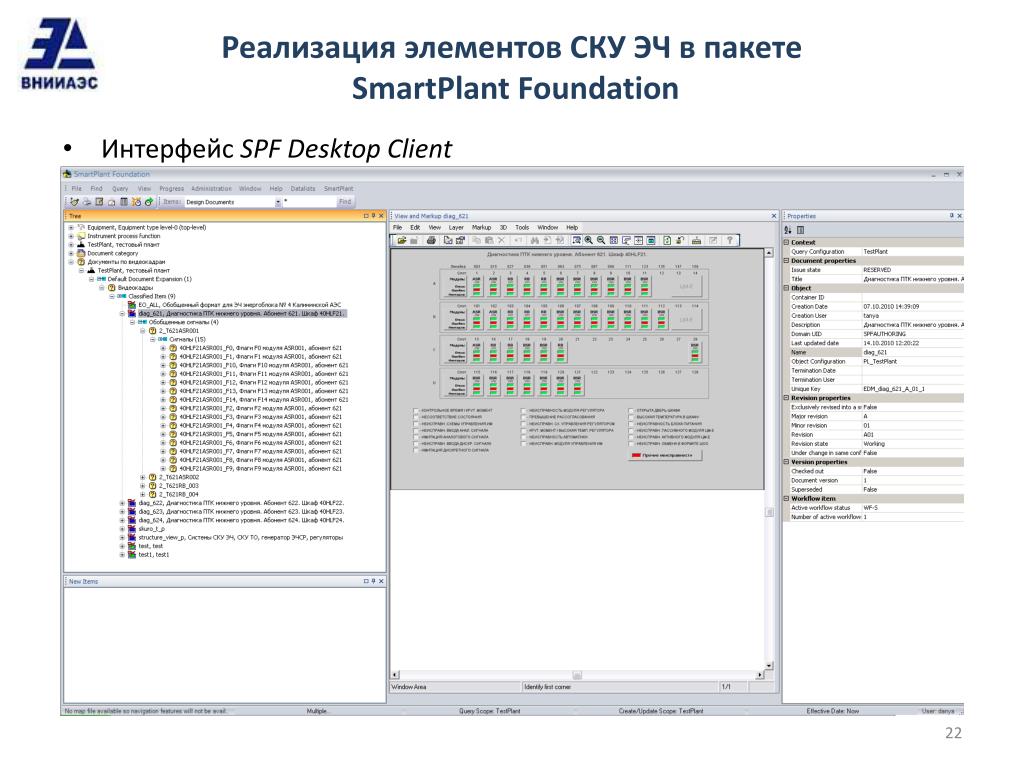1024x768 pixels.
Task: Select the 40HLF21ASR001_F0 signal row
Action: pyautogui.click(x=261, y=348)
